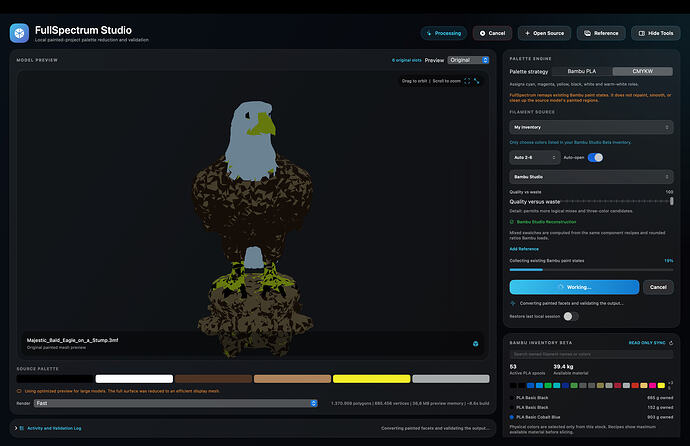Click the cyan reset-view icon beside the fullscreen icon
Viewport: 690px width, 446px height.
point(477,81)
